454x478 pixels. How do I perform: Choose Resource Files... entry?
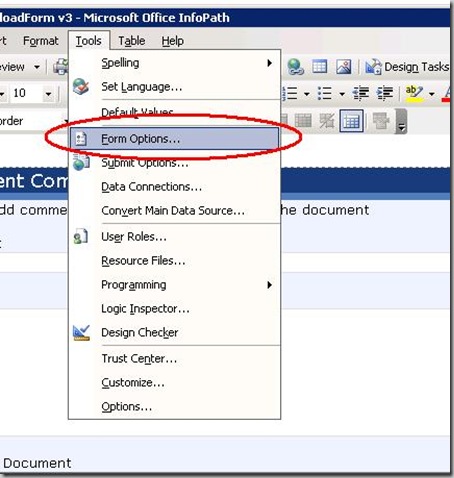pos(174,261)
